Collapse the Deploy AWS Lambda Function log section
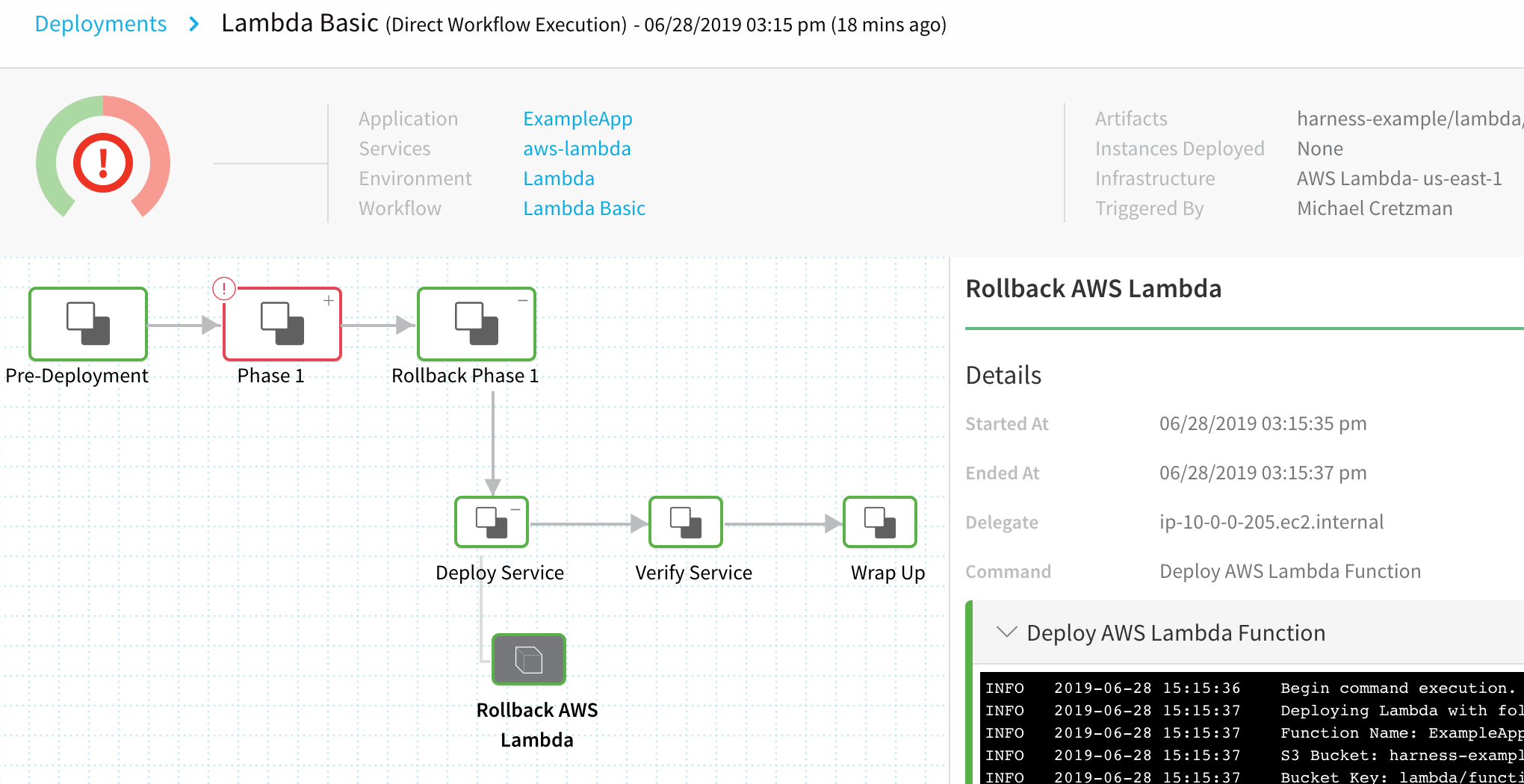Viewport: 1524px width, 784px height. [1007, 632]
